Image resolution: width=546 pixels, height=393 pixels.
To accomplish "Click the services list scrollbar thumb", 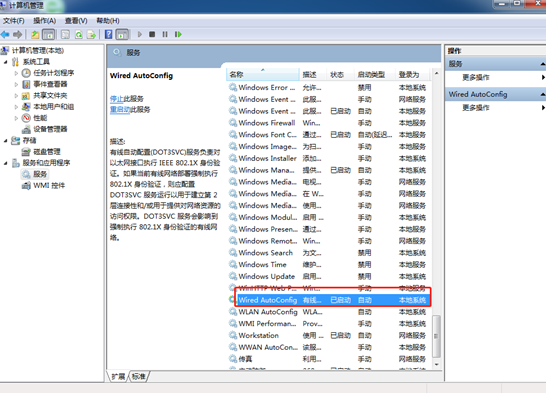I will (x=436, y=336).
